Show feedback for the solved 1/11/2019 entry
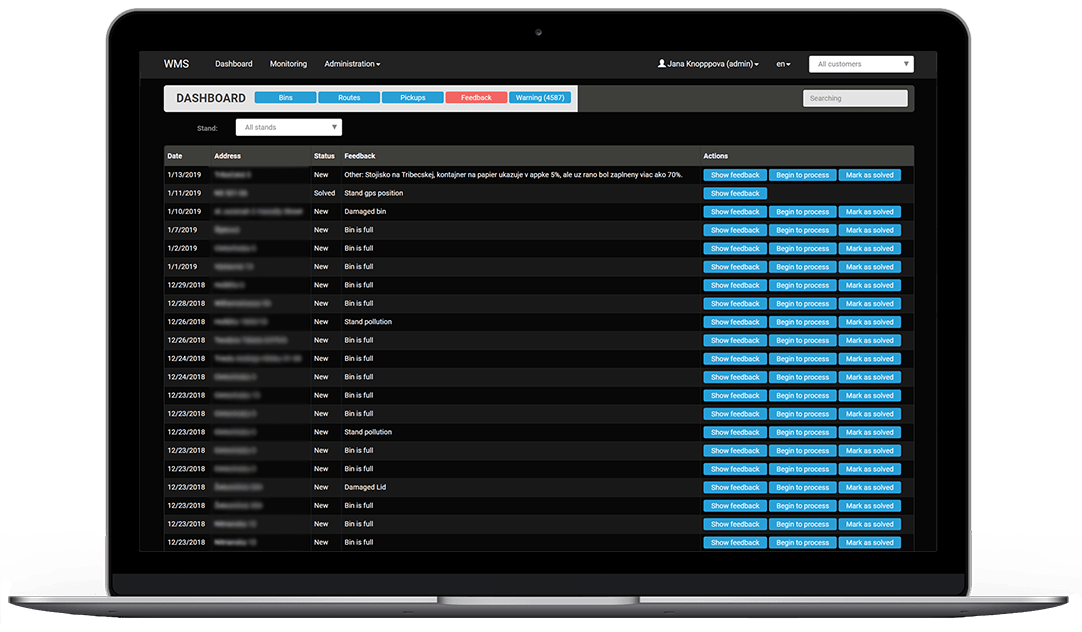Image resolution: width=1082 pixels, height=632 pixels. pos(735,194)
